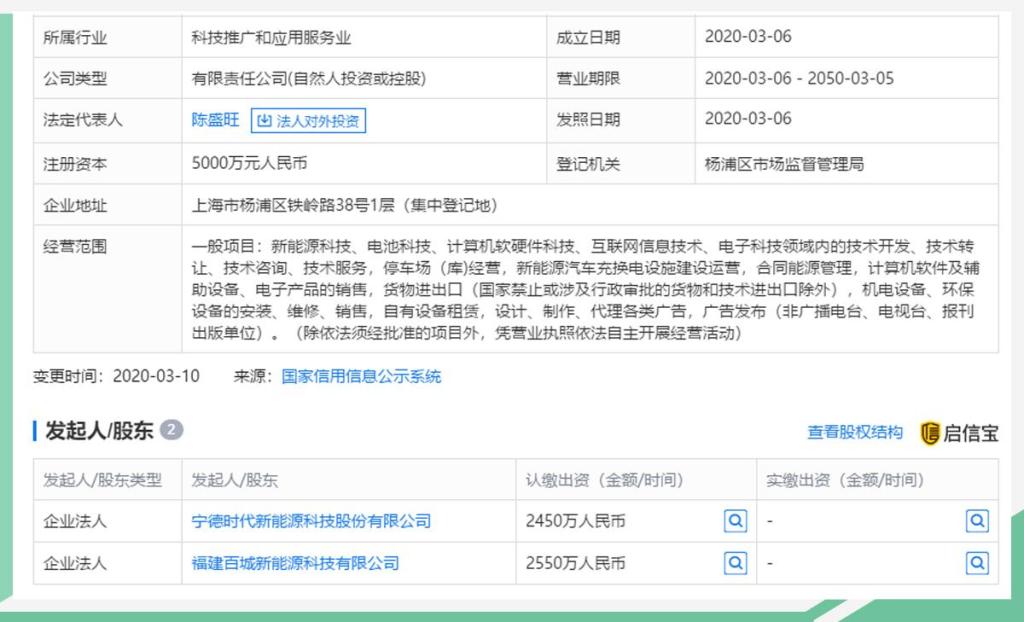Open paid-in capital magnifier in the 福建百城 row
Screen dimensions: 1024x622
point(977,563)
